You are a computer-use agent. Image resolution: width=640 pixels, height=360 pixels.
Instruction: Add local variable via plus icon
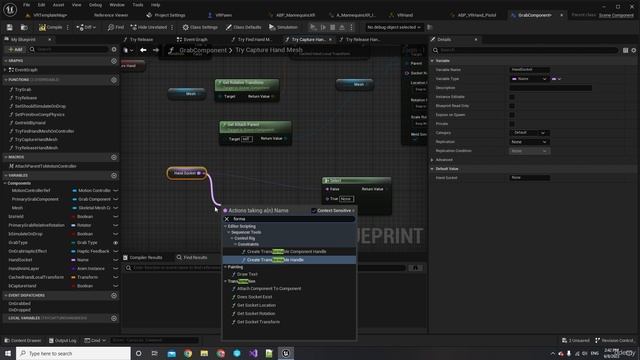(114, 318)
